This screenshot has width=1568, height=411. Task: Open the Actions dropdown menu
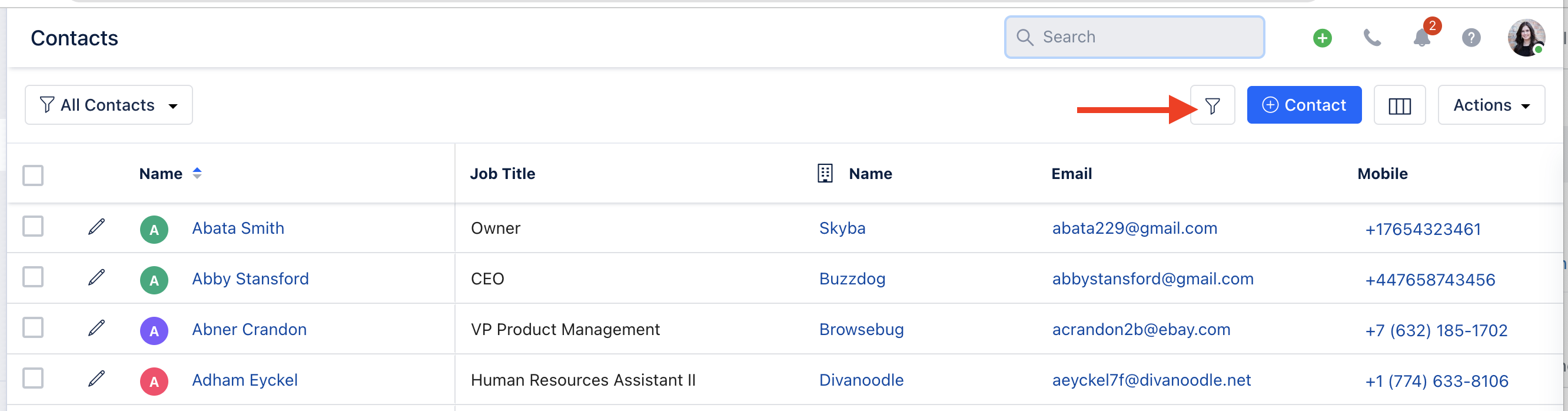tap(1491, 105)
